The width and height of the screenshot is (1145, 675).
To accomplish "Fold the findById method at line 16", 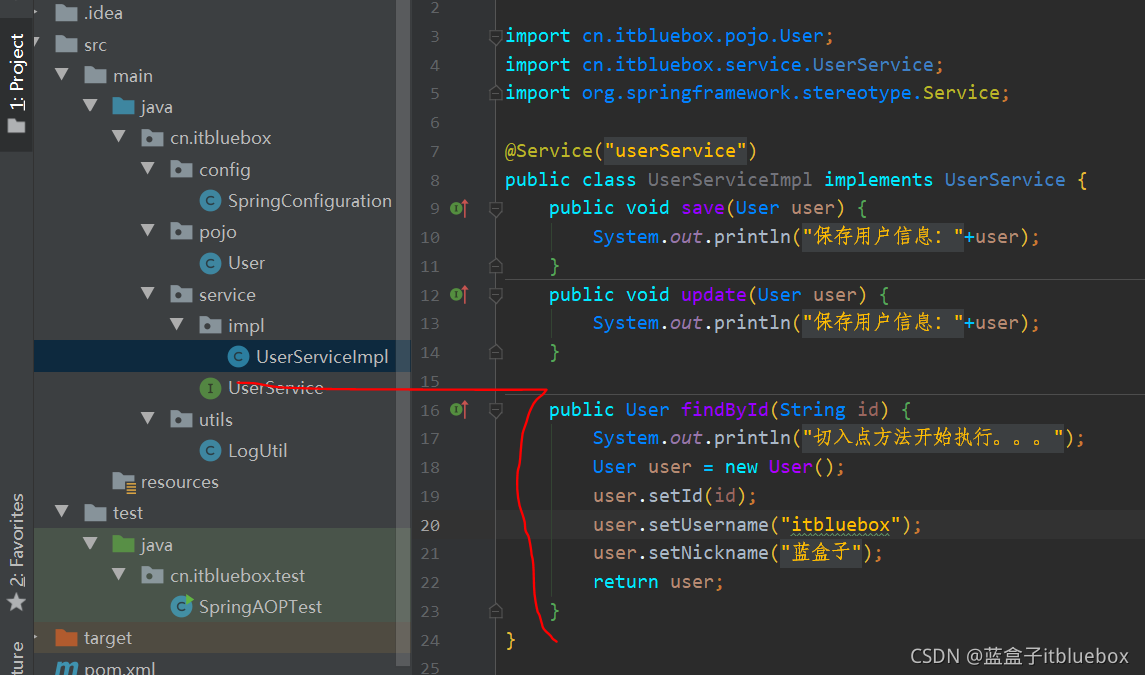I will [495, 410].
